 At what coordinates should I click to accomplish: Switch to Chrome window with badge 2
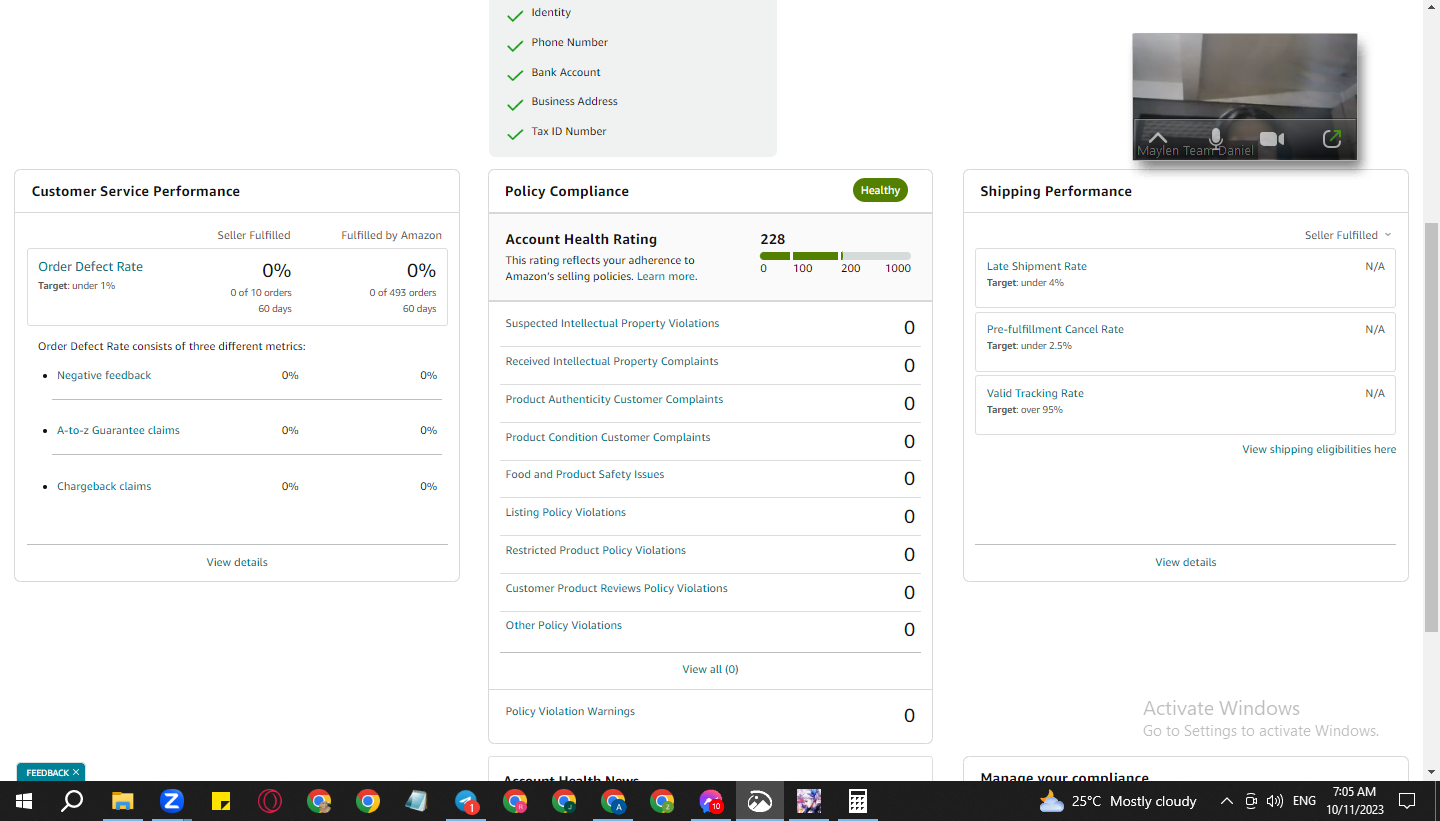pyautogui.click(x=662, y=801)
